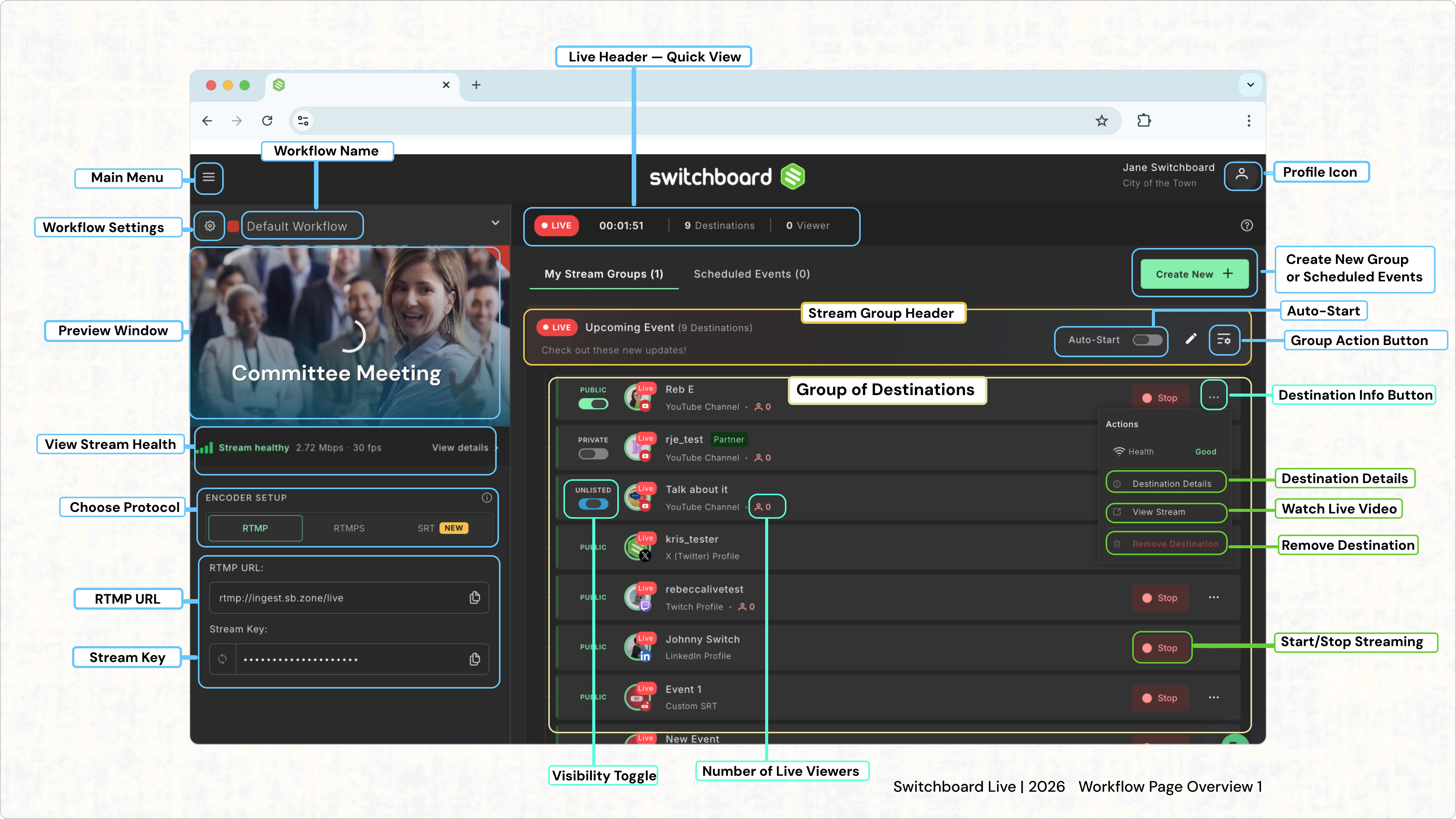The image size is (1456, 819).
Task: Switch to My Stream Groups tab
Action: [x=604, y=274]
